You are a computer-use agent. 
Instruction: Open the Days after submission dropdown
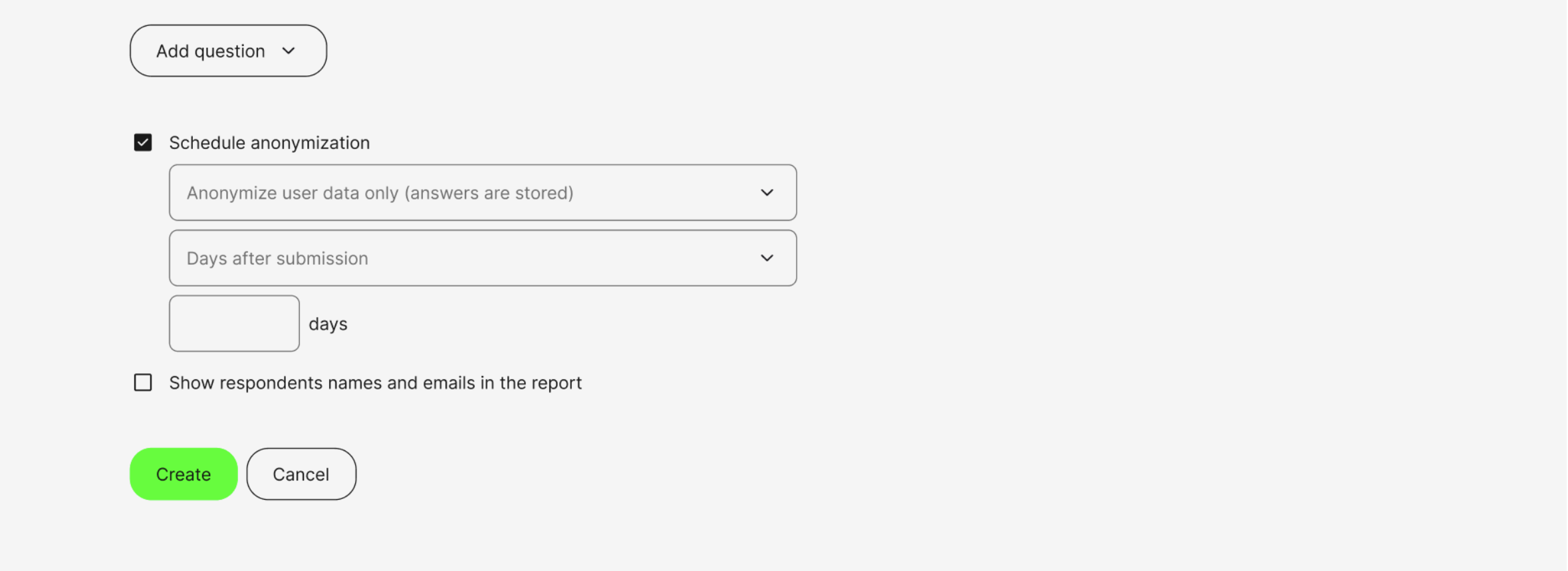[x=482, y=258]
